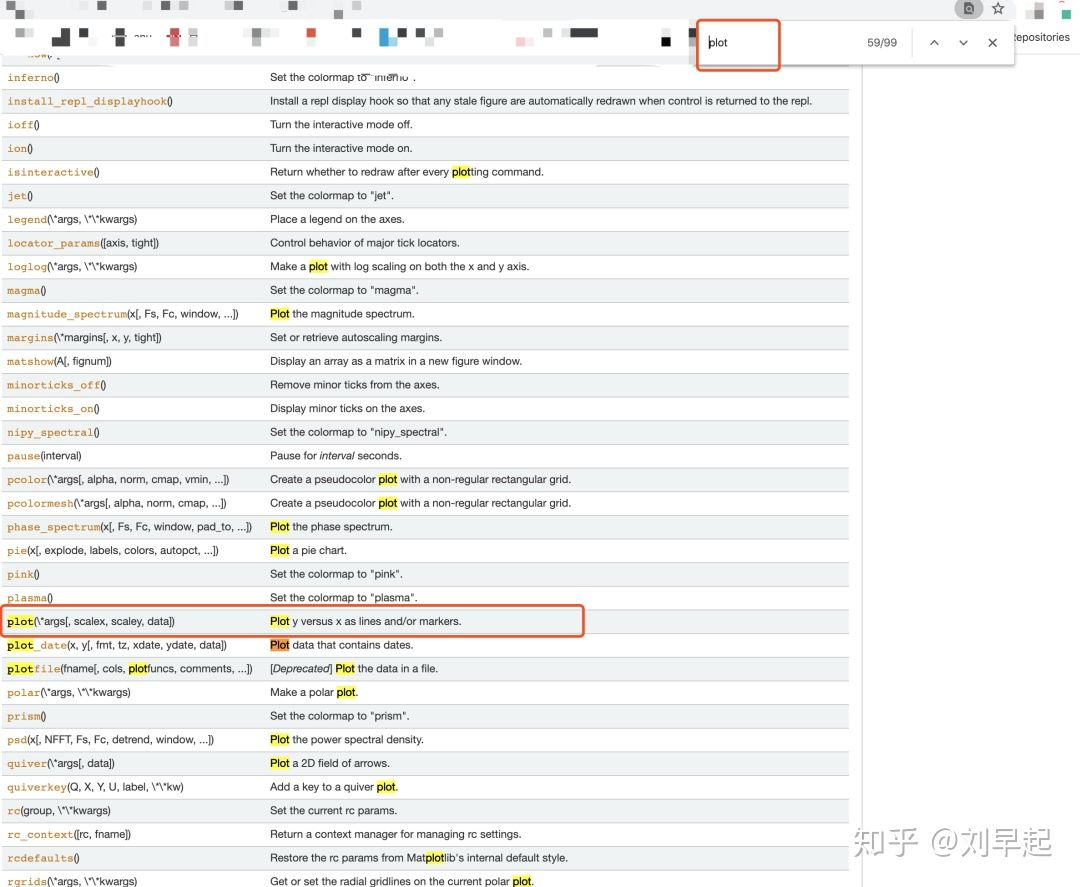This screenshot has height=887, width=1080.
Task: Open the pie function link
Action: [x=17, y=551]
